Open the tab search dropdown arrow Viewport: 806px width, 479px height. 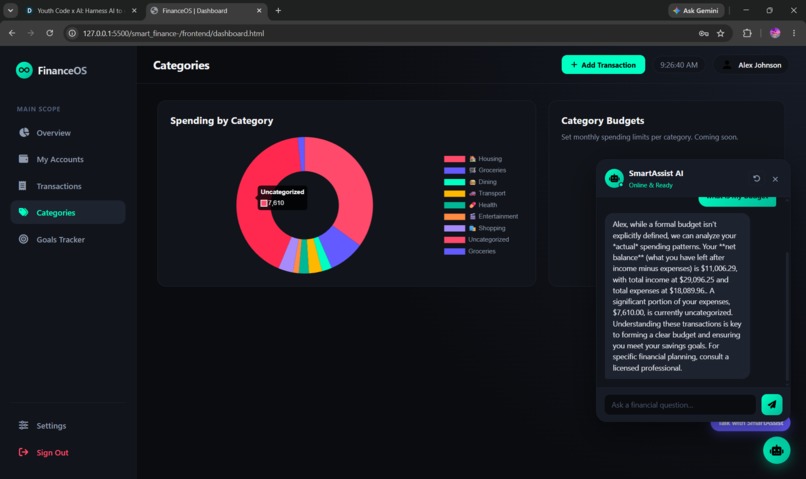pos(10,10)
